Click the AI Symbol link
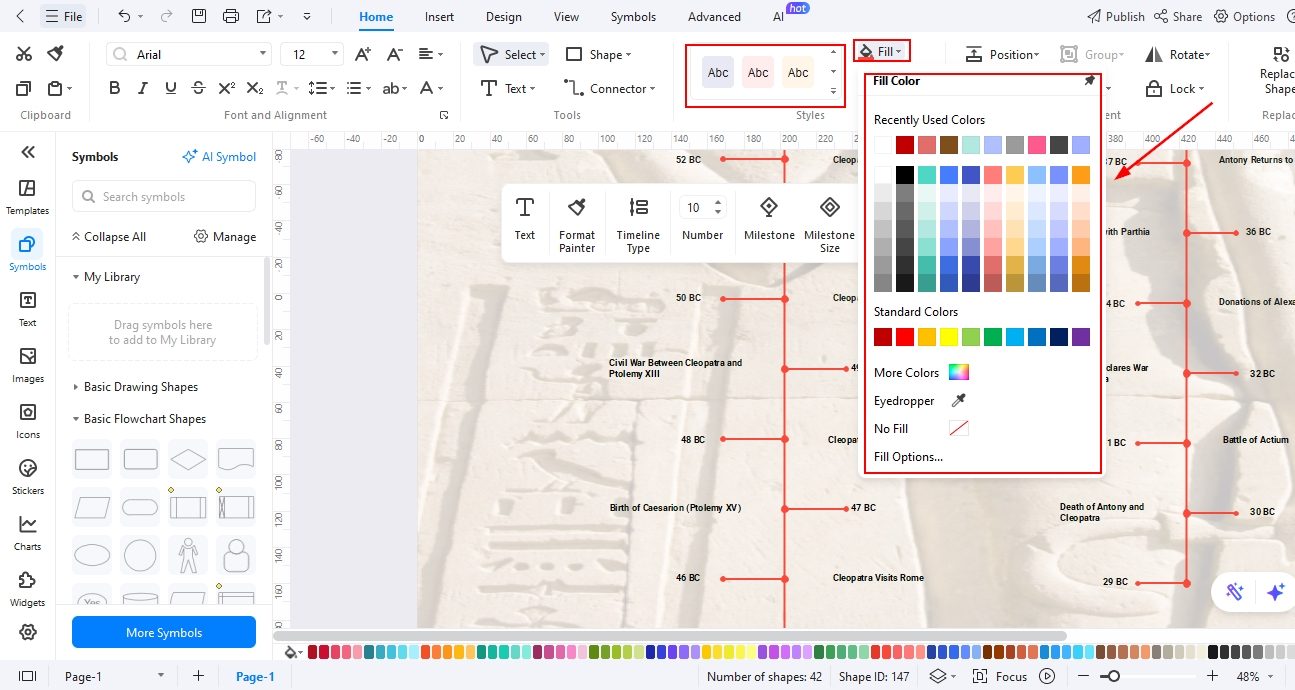 (219, 156)
